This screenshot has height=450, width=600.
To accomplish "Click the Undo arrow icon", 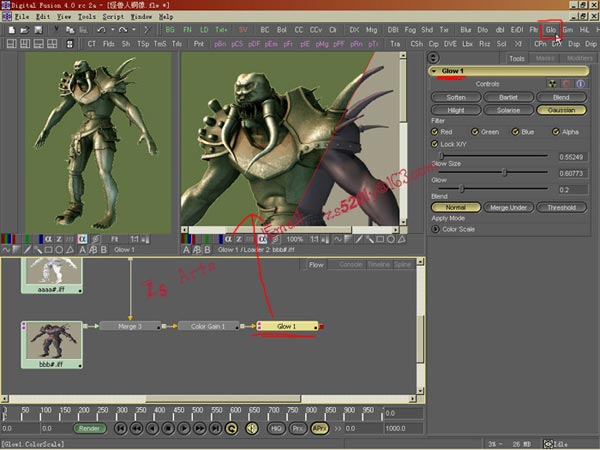I will (x=101, y=30).
